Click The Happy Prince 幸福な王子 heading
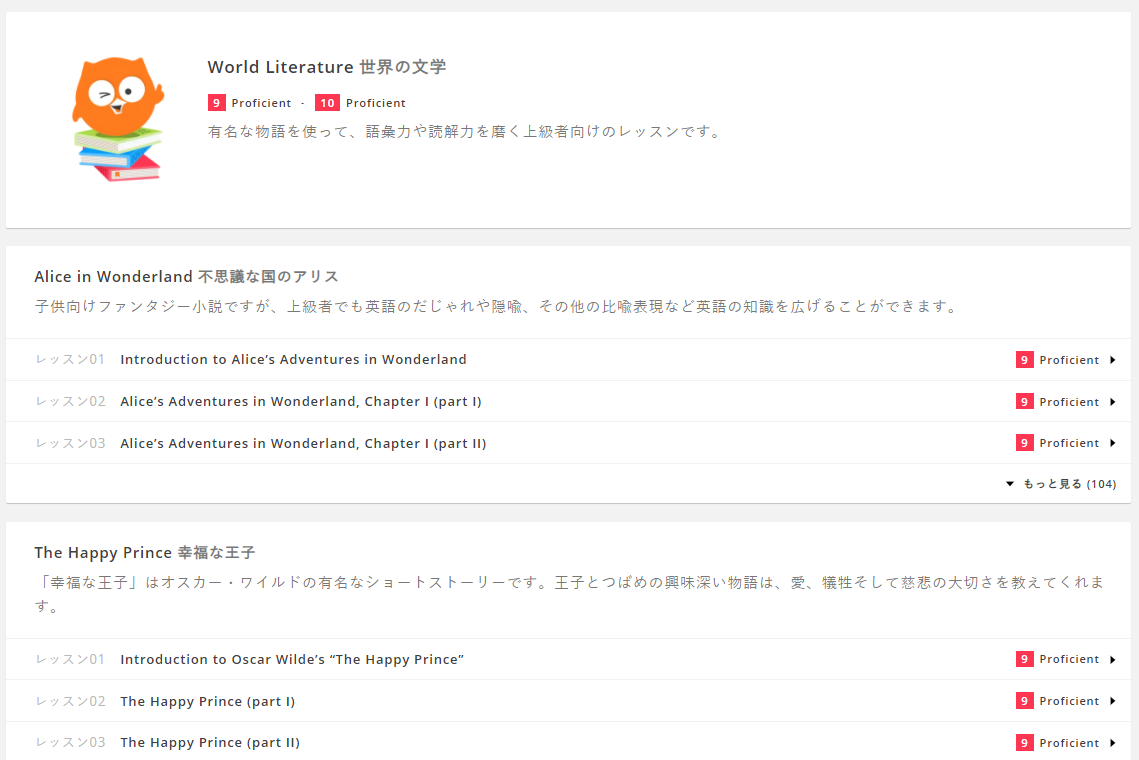The height and width of the screenshot is (760, 1139). pos(145,553)
